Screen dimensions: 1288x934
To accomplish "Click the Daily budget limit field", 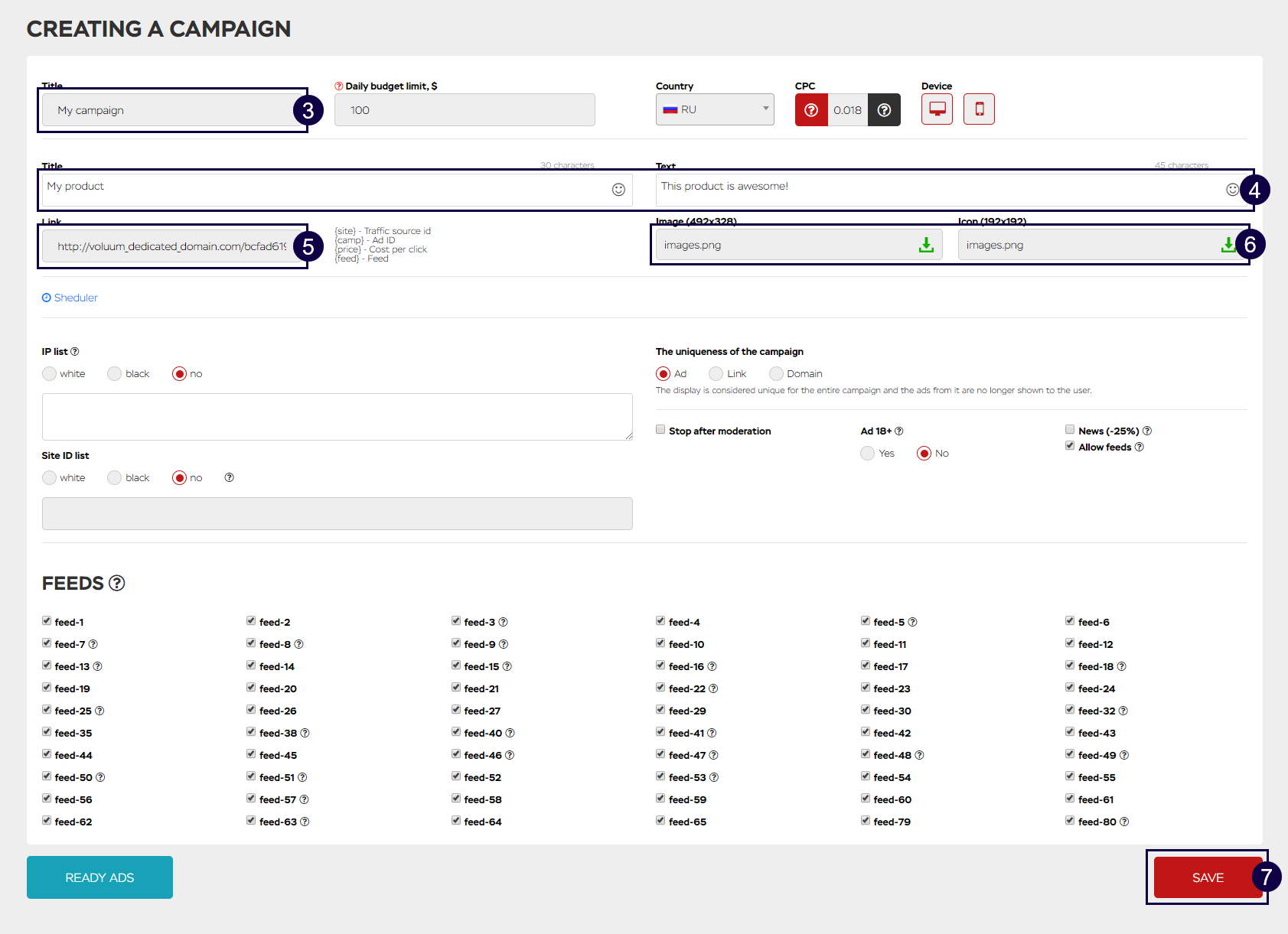I will [465, 110].
